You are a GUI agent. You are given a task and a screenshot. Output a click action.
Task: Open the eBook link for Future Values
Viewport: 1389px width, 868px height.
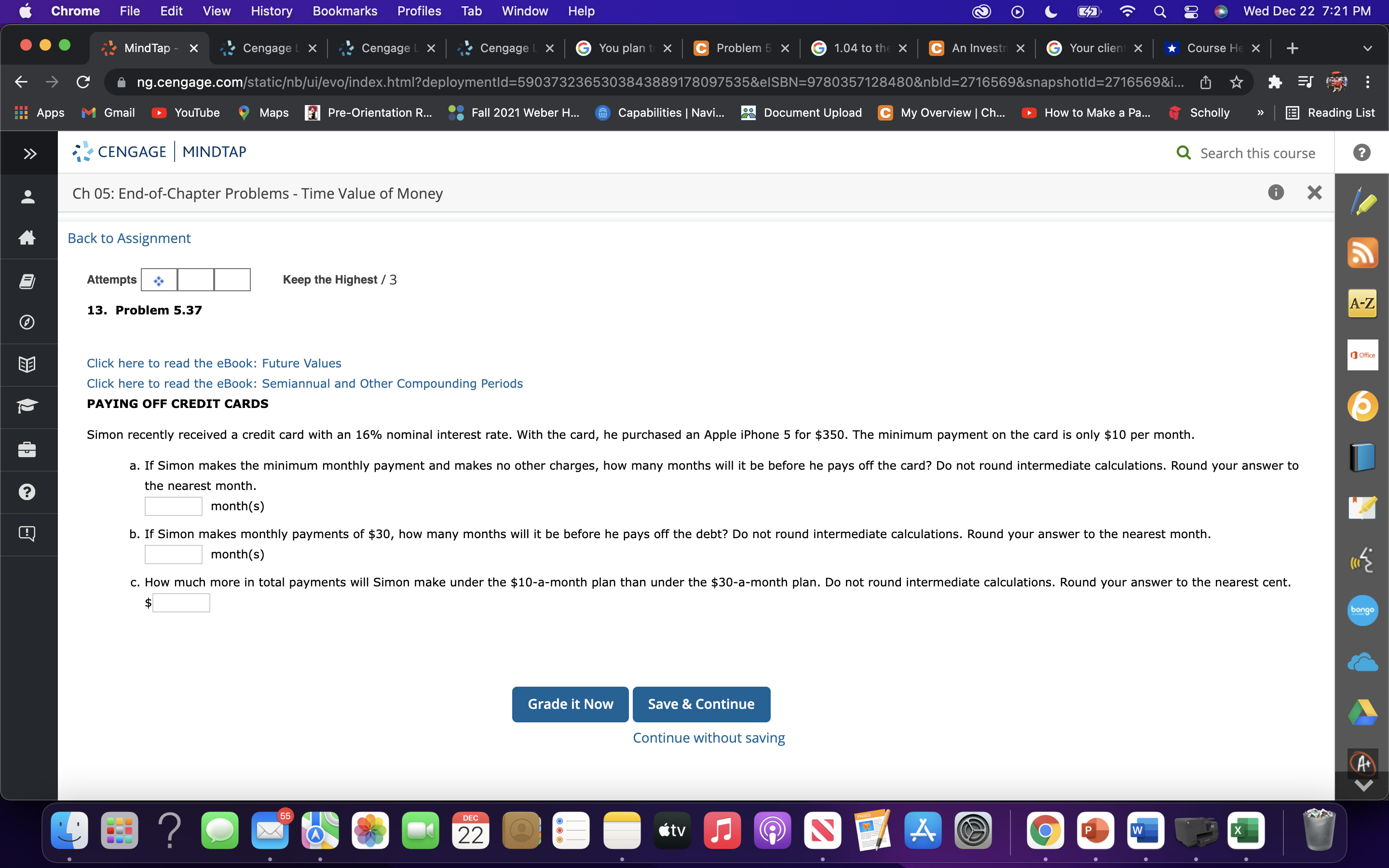pyautogui.click(x=214, y=363)
